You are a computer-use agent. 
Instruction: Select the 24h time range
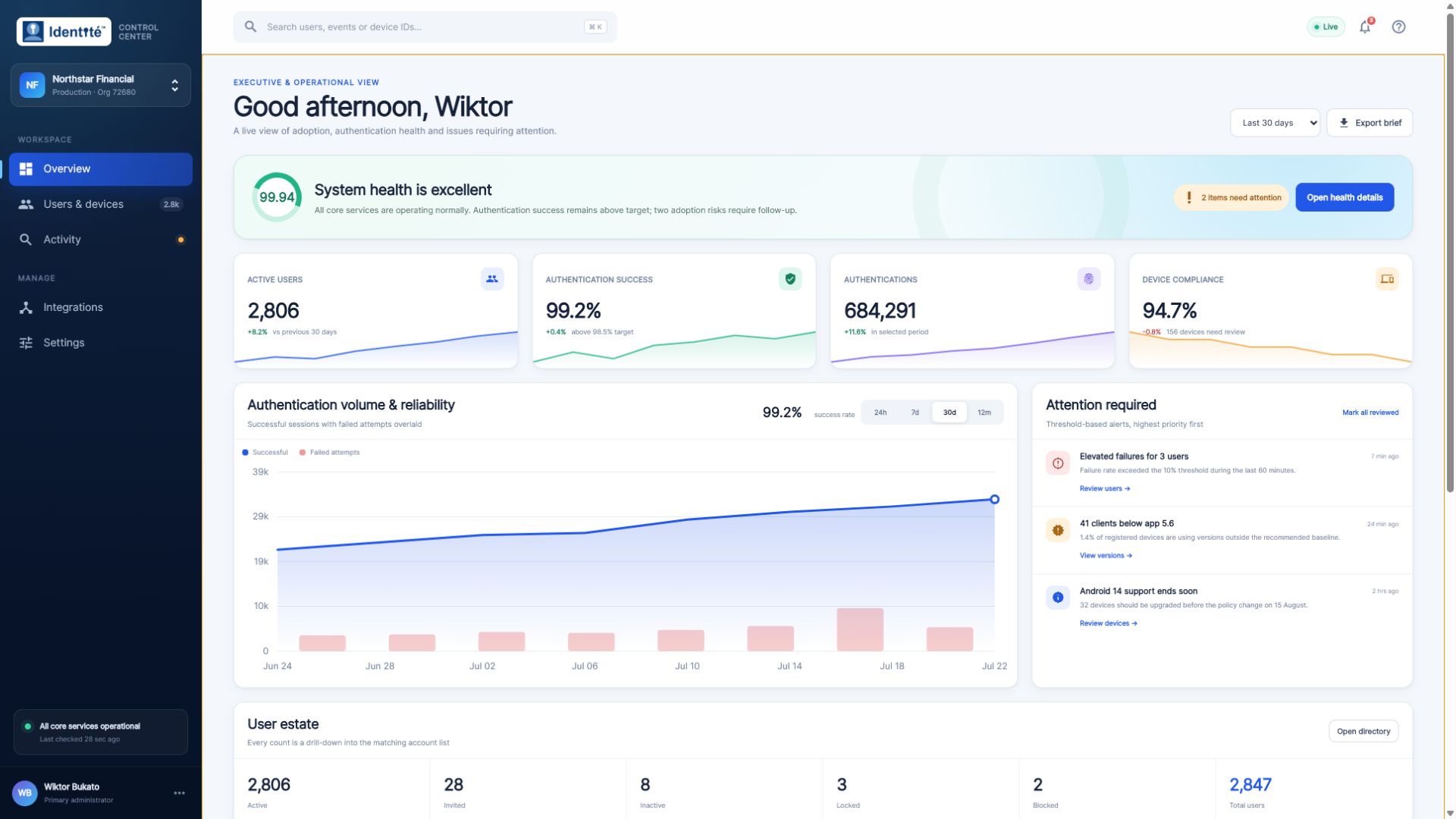tap(880, 413)
